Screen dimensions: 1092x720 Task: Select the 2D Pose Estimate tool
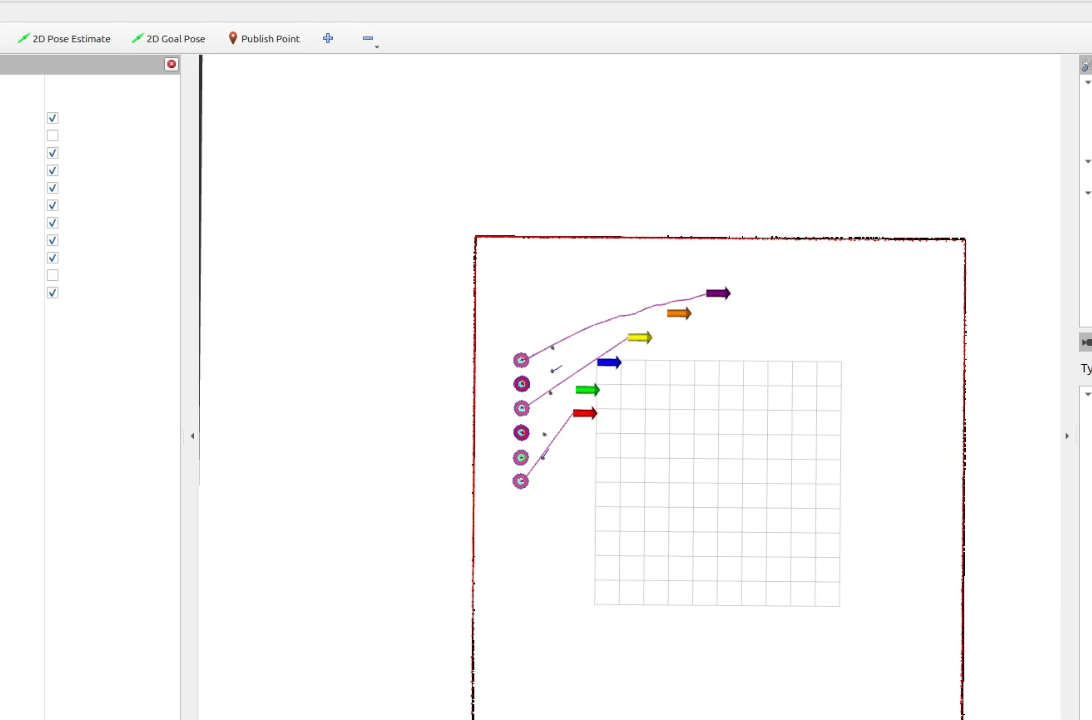pyautogui.click(x=64, y=39)
